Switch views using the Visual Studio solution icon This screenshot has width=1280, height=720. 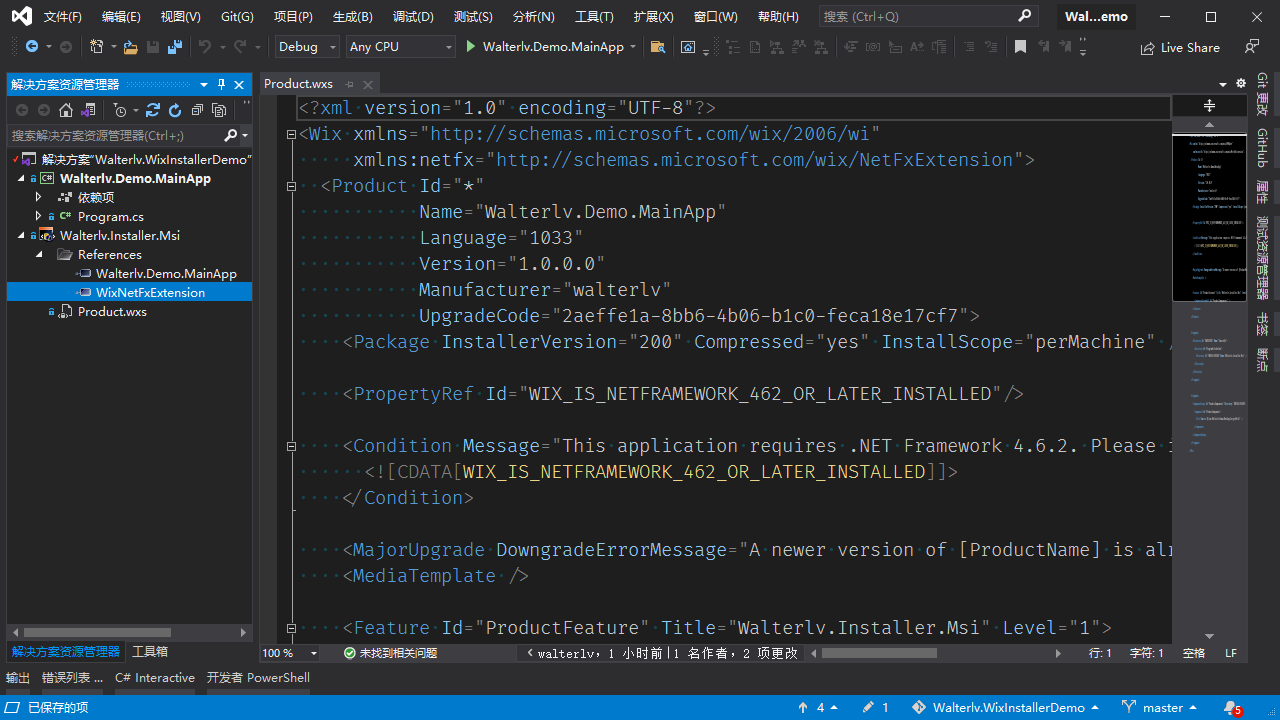click(x=89, y=110)
